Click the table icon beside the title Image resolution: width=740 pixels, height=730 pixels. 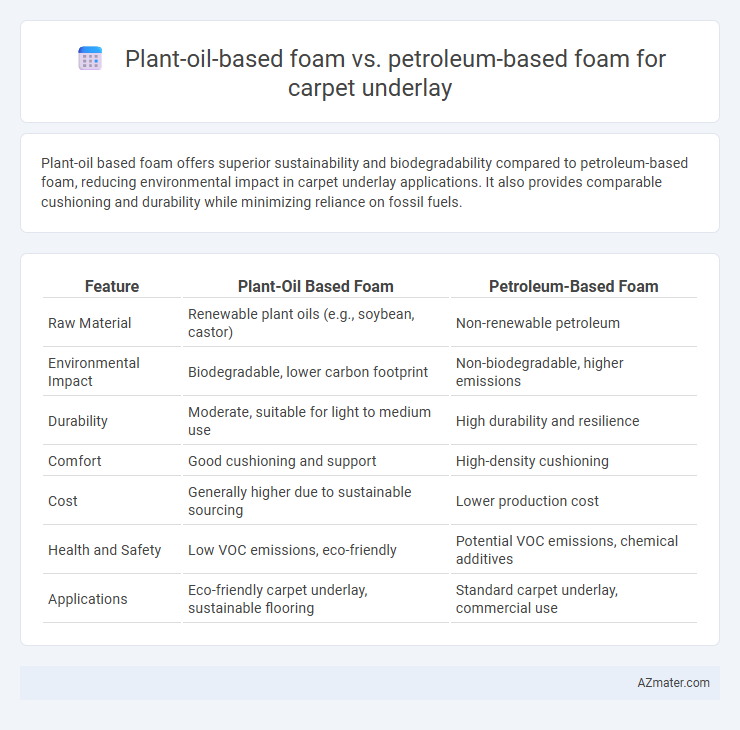(x=90, y=59)
